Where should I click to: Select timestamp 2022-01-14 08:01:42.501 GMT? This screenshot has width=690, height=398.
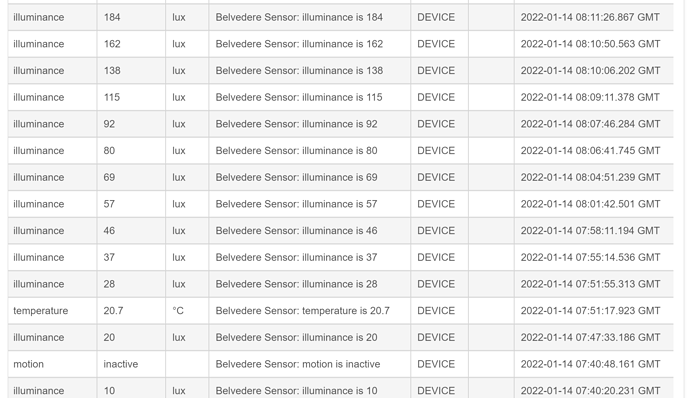(590, 204)
